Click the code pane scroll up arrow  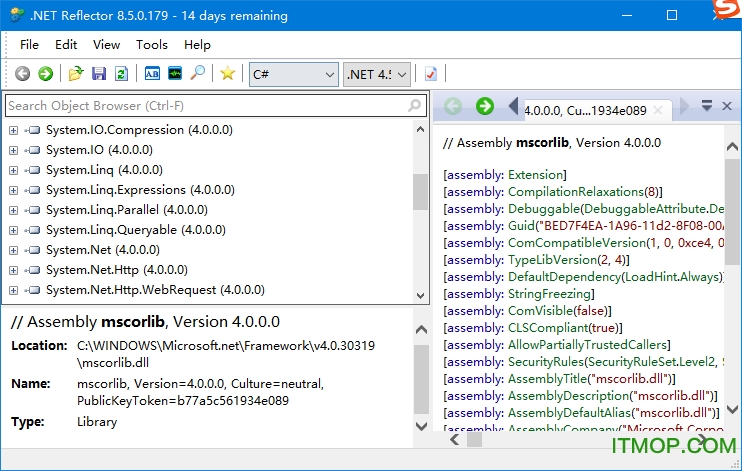pyautogui.click(x=733, y=147)
